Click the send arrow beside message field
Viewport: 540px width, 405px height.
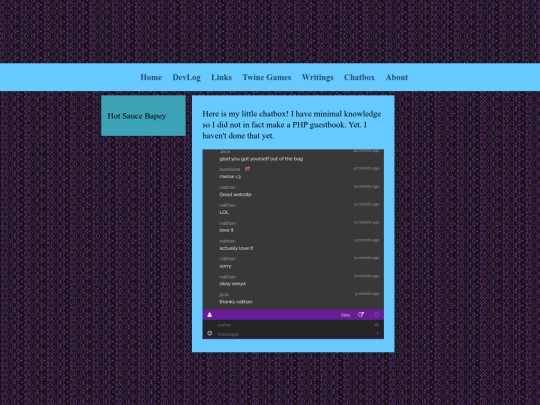[x=377, y=333]
